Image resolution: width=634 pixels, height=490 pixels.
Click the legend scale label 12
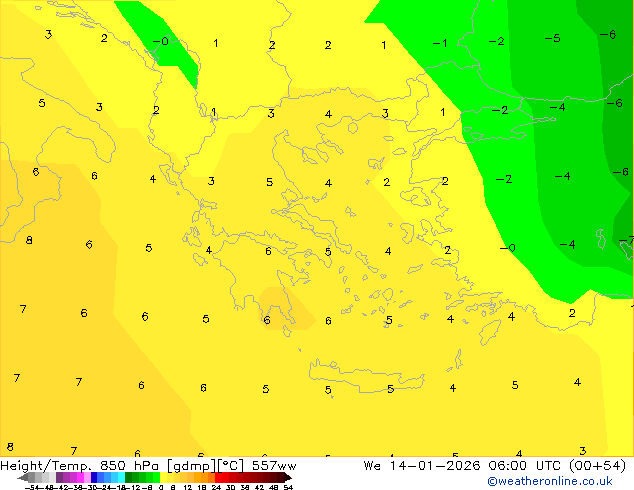click(188, 487)
